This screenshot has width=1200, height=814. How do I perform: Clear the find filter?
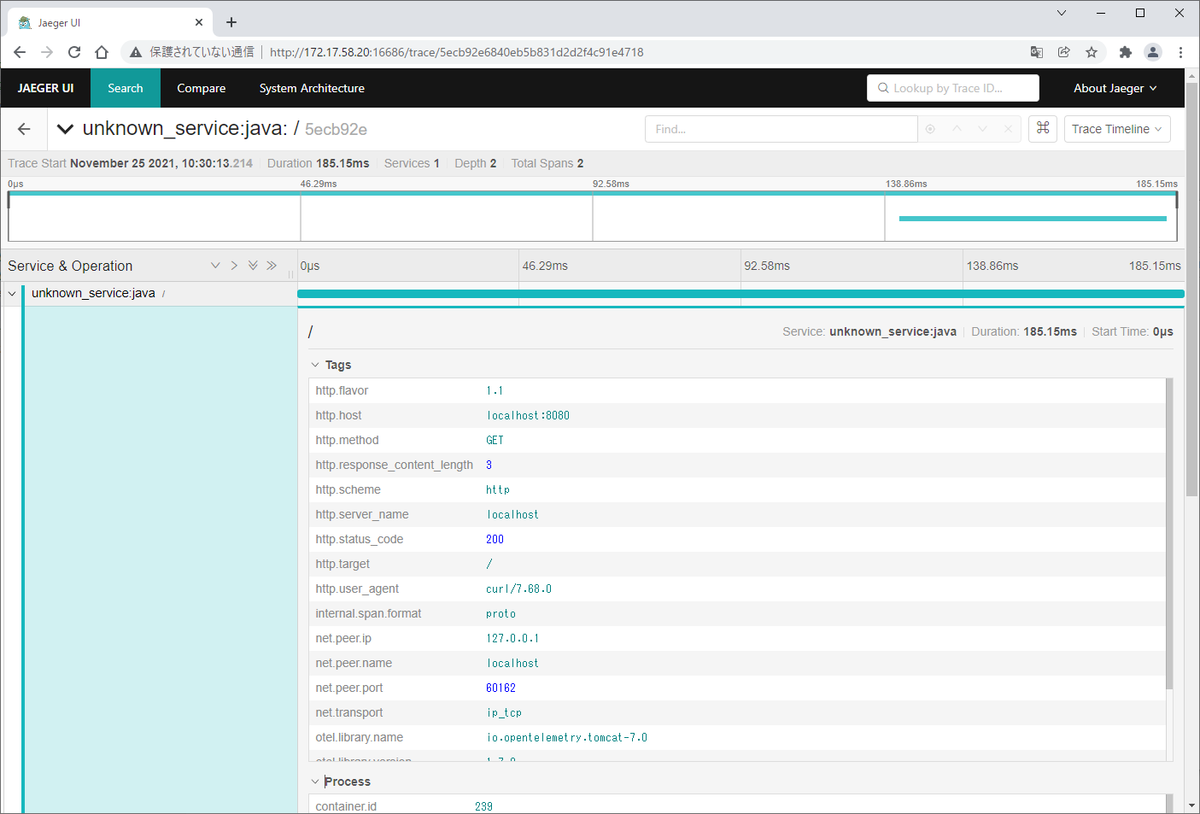pyautogui.click(x=1009, y=129)
